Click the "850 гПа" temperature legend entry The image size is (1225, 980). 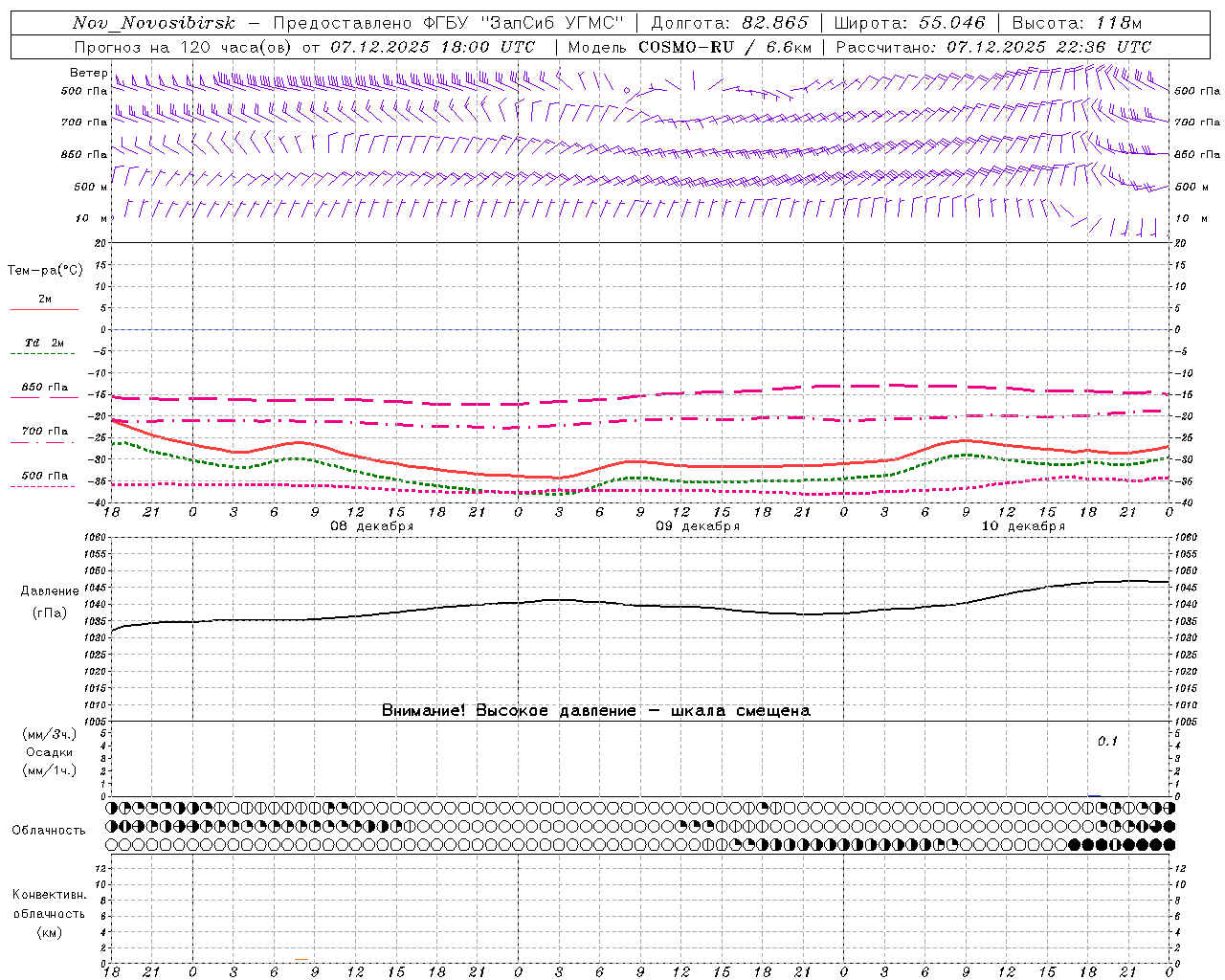coord(45,388)
